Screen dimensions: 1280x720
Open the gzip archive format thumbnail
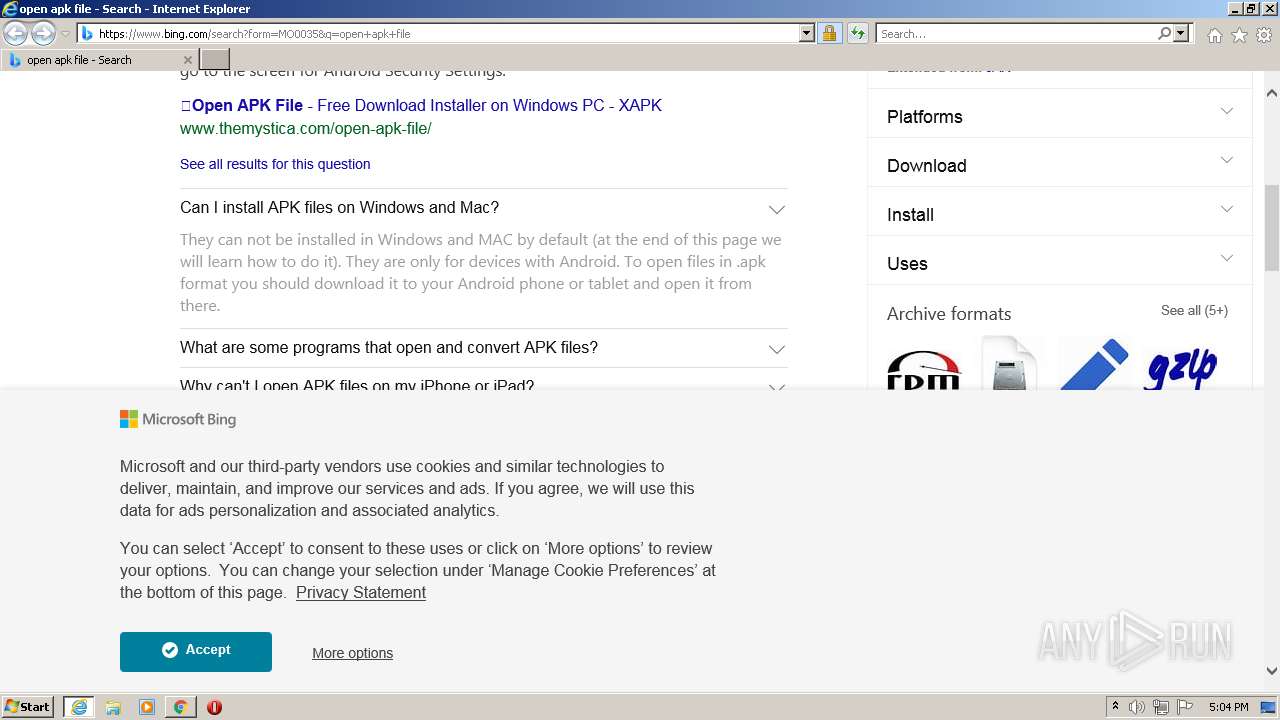click(x=1180, y=364)
